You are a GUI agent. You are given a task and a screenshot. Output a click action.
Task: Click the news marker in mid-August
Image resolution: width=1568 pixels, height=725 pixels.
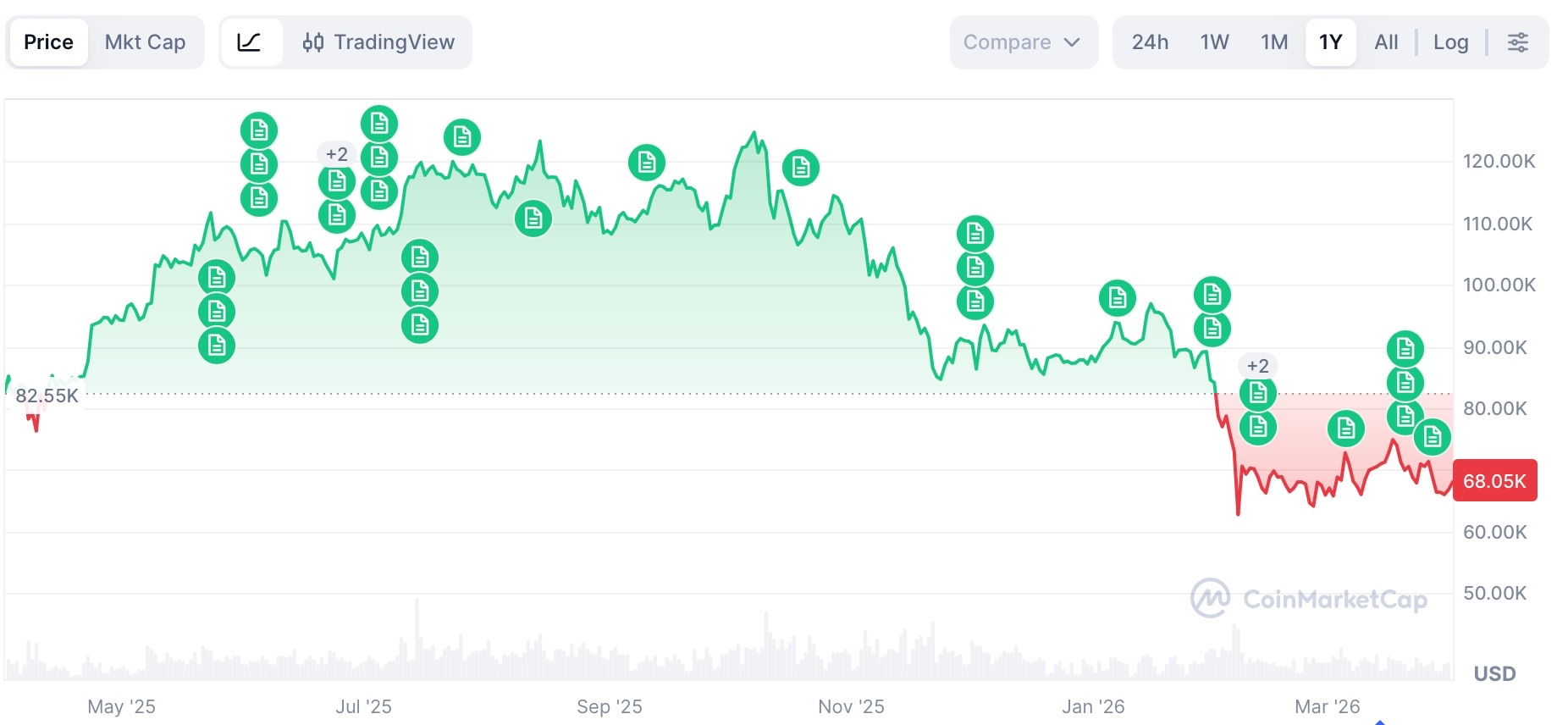[462, 136]
